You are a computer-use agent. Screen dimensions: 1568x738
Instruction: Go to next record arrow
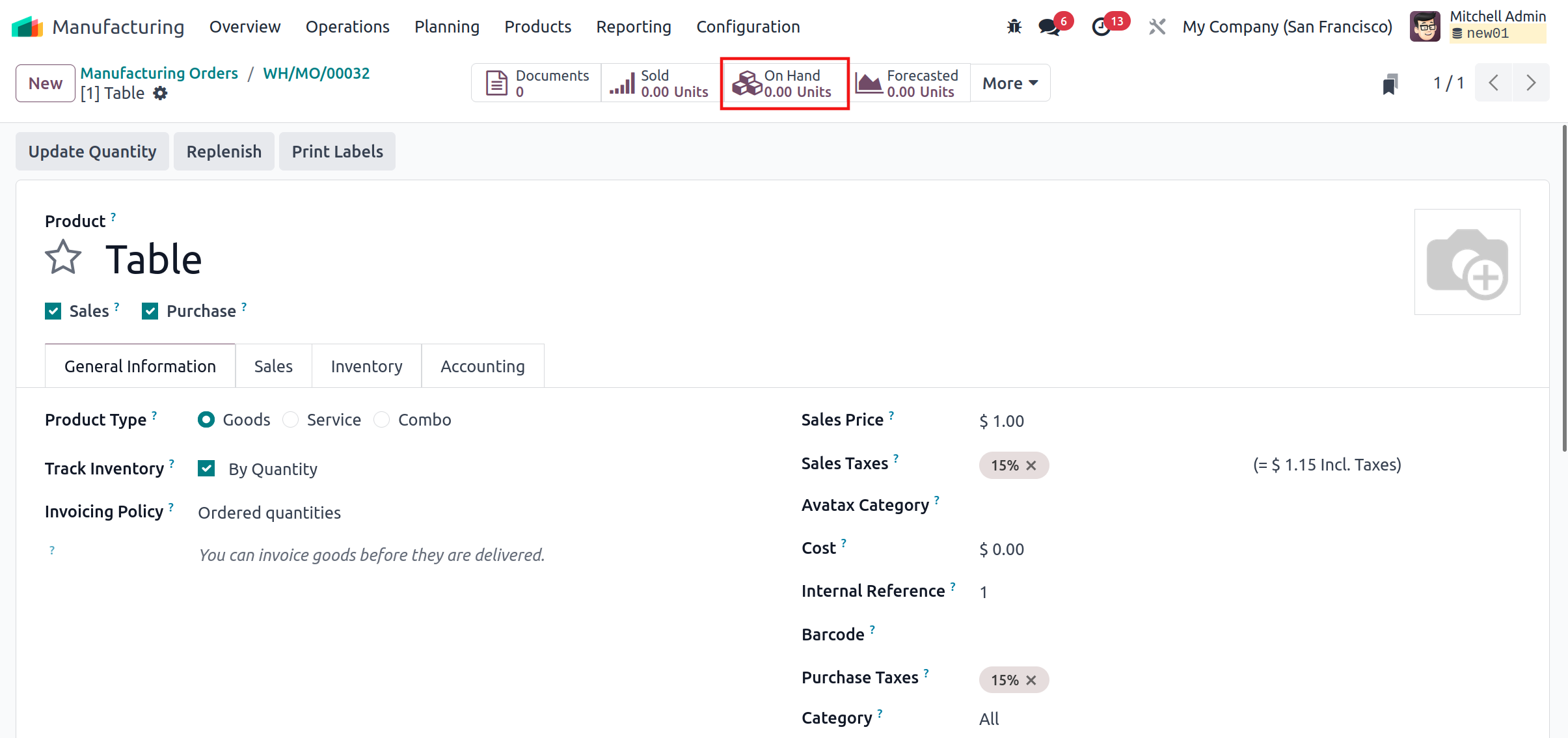point(1530,83)
